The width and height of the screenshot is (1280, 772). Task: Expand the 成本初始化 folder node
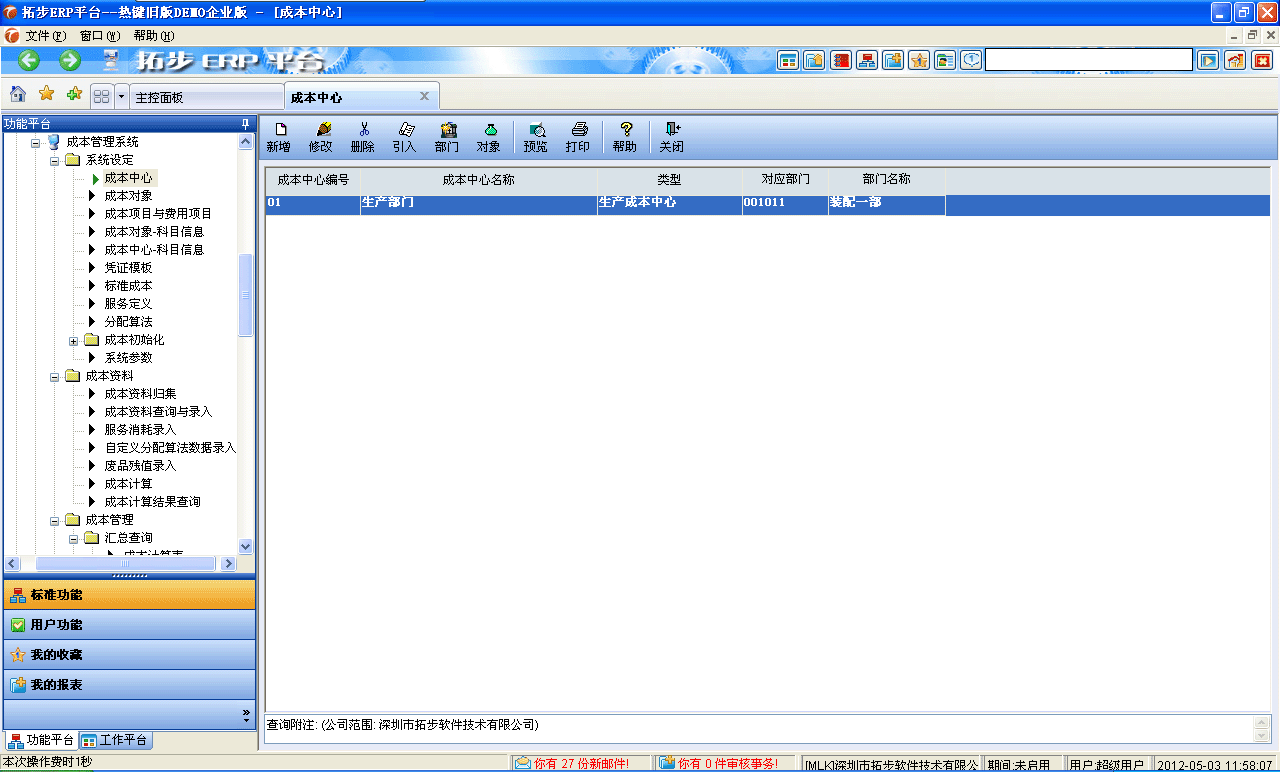(74, 340)
